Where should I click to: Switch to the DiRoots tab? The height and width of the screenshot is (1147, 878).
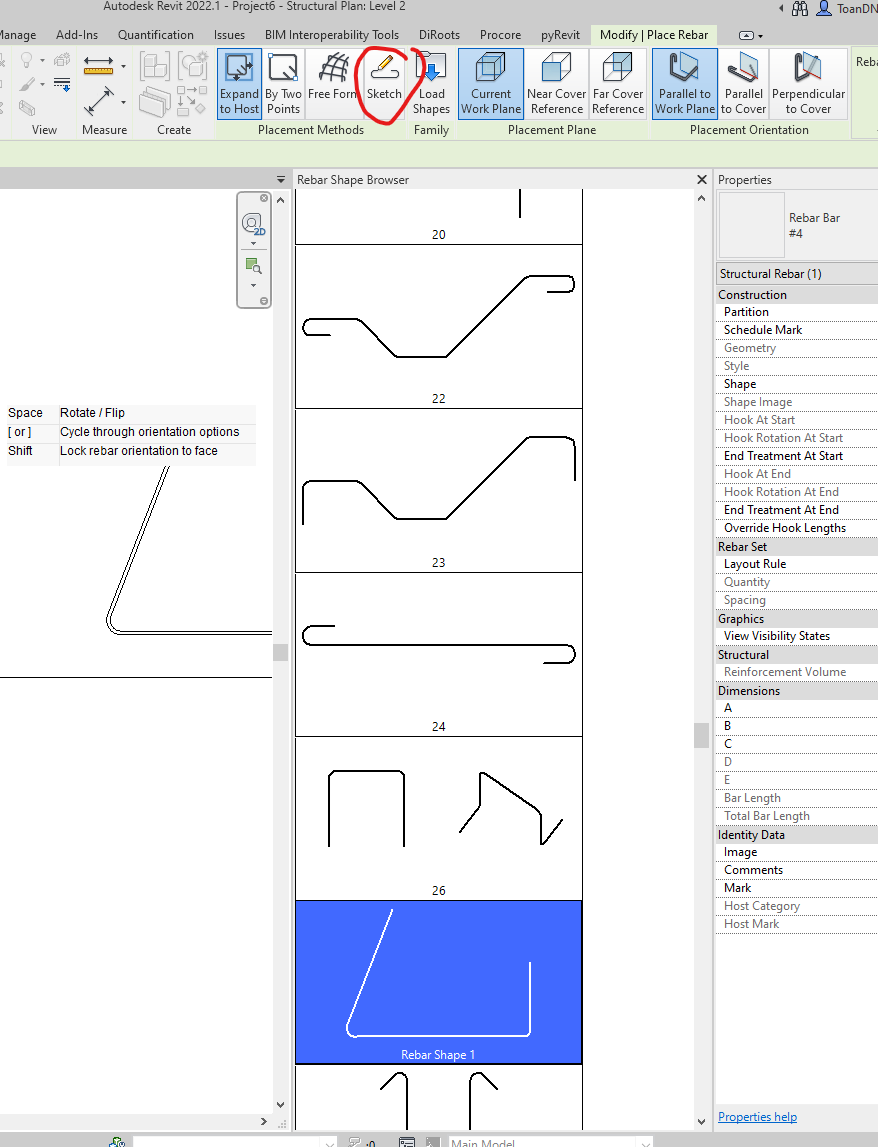click(439, 34)
